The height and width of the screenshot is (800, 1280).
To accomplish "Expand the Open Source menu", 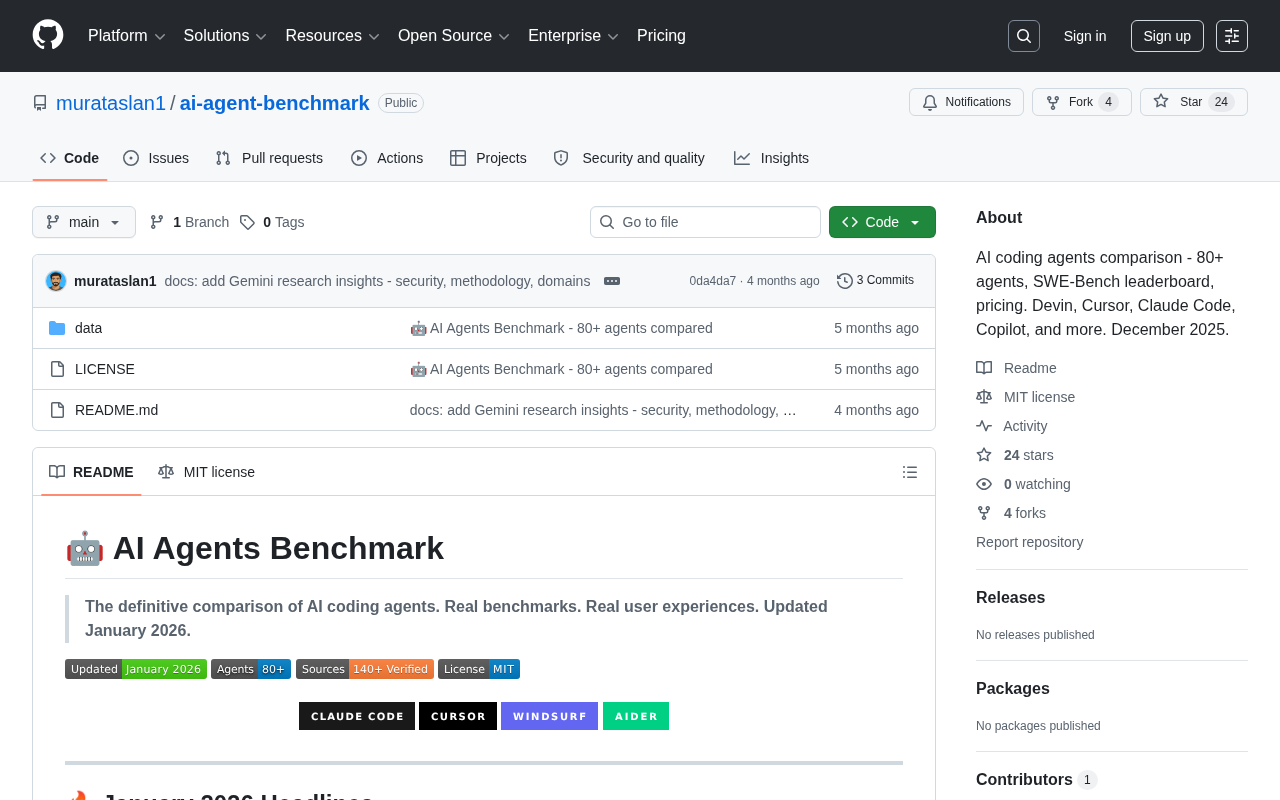I will click(454, 36).
